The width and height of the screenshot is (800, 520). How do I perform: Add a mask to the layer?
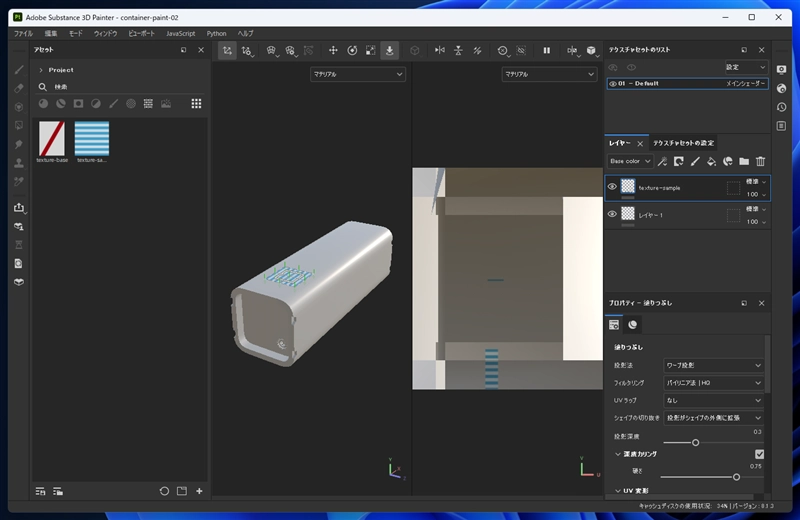[x=679, y=161]
